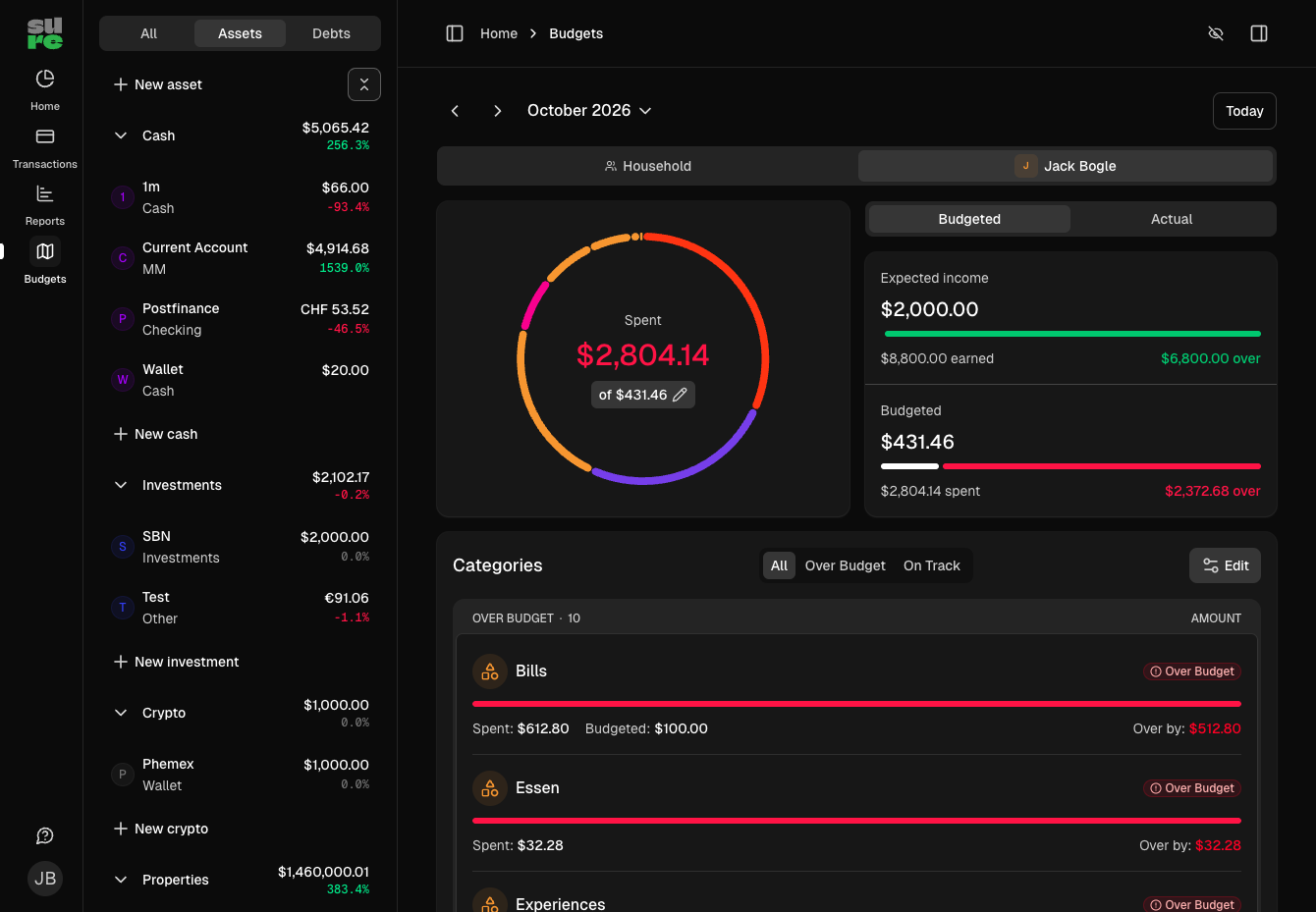Switch to the Debts tab
This screenshot has width=1316, height=912.
click(x=331, y=33)
